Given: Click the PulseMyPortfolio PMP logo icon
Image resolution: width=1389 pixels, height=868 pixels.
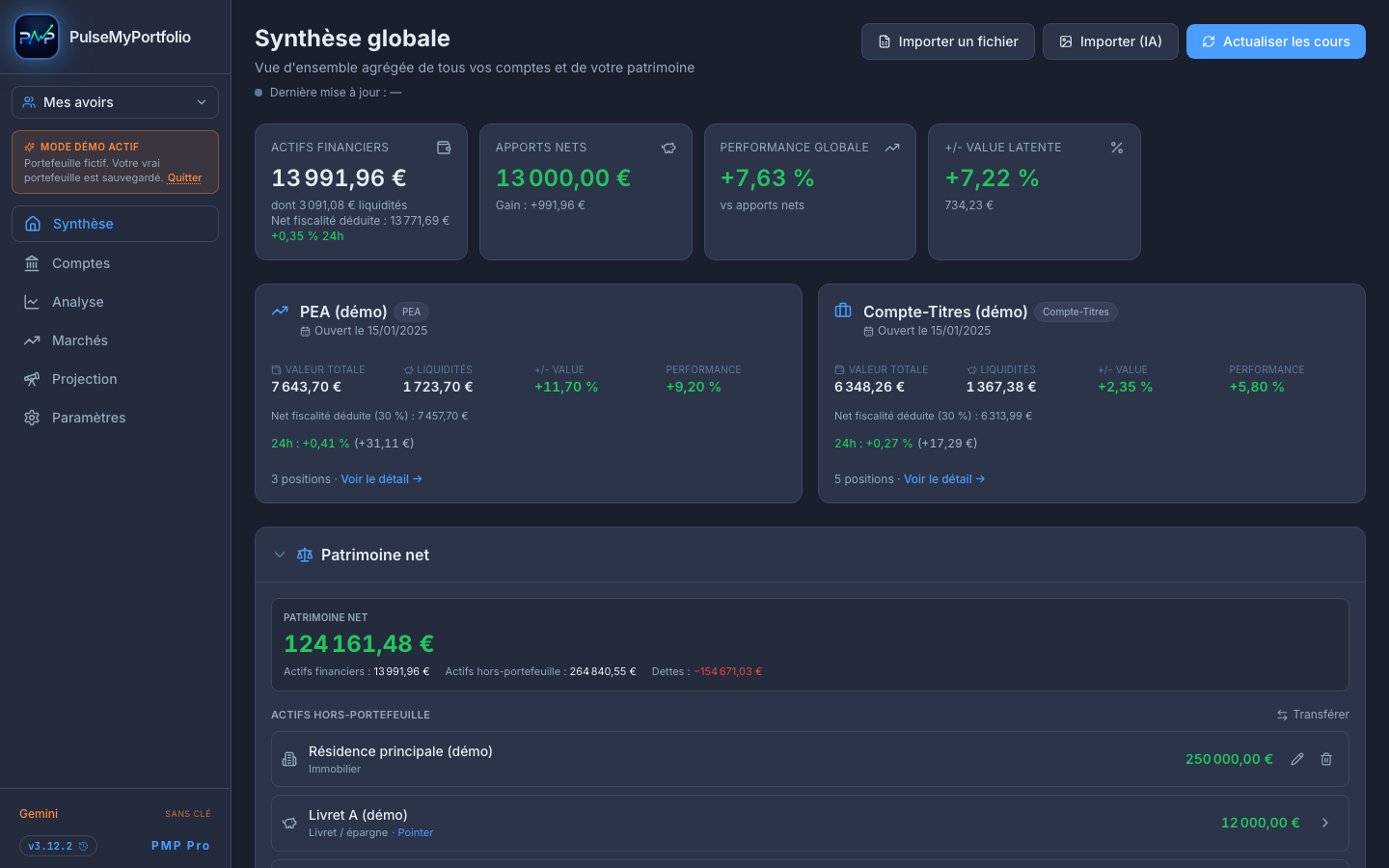Looking at the screenshot, I should [37, 37].
